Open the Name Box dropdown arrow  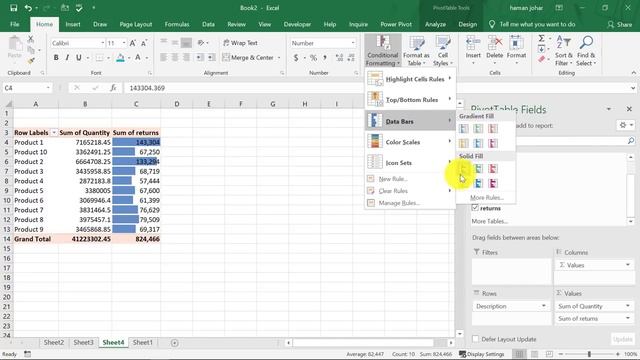[x=48, y=88]
